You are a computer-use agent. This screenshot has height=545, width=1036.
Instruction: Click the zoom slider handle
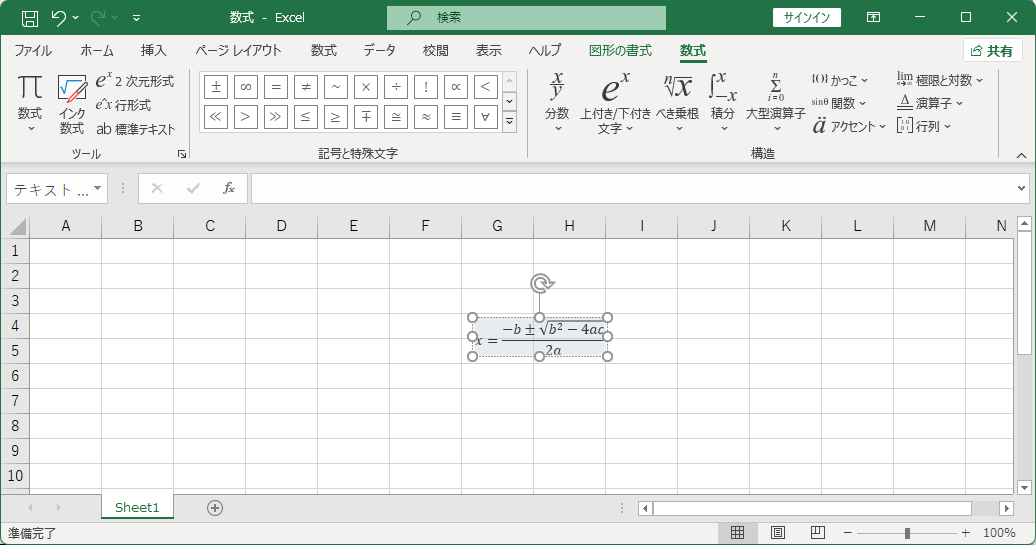[907, 532]
